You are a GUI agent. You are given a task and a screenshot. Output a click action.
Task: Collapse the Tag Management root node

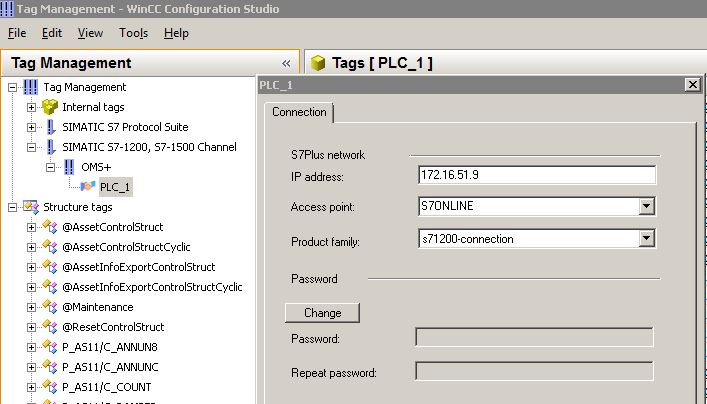13,87
